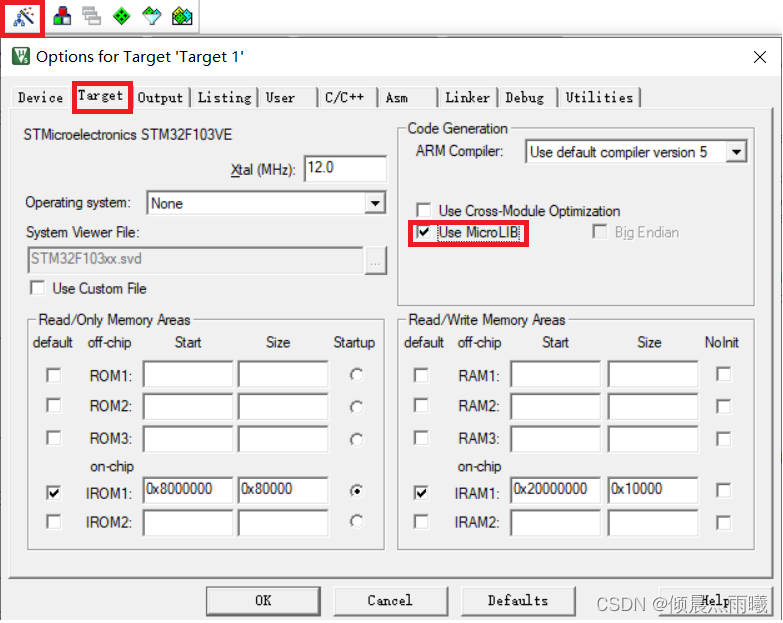
Task: Click the Keil icon in dialog title
Action: [x=20, y=56]
